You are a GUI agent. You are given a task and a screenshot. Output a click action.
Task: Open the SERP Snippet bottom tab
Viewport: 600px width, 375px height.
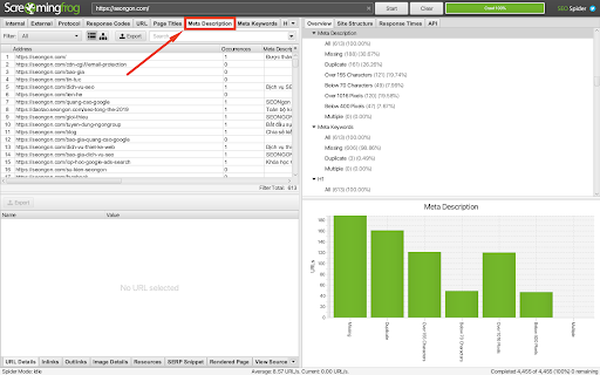point(186,362)
